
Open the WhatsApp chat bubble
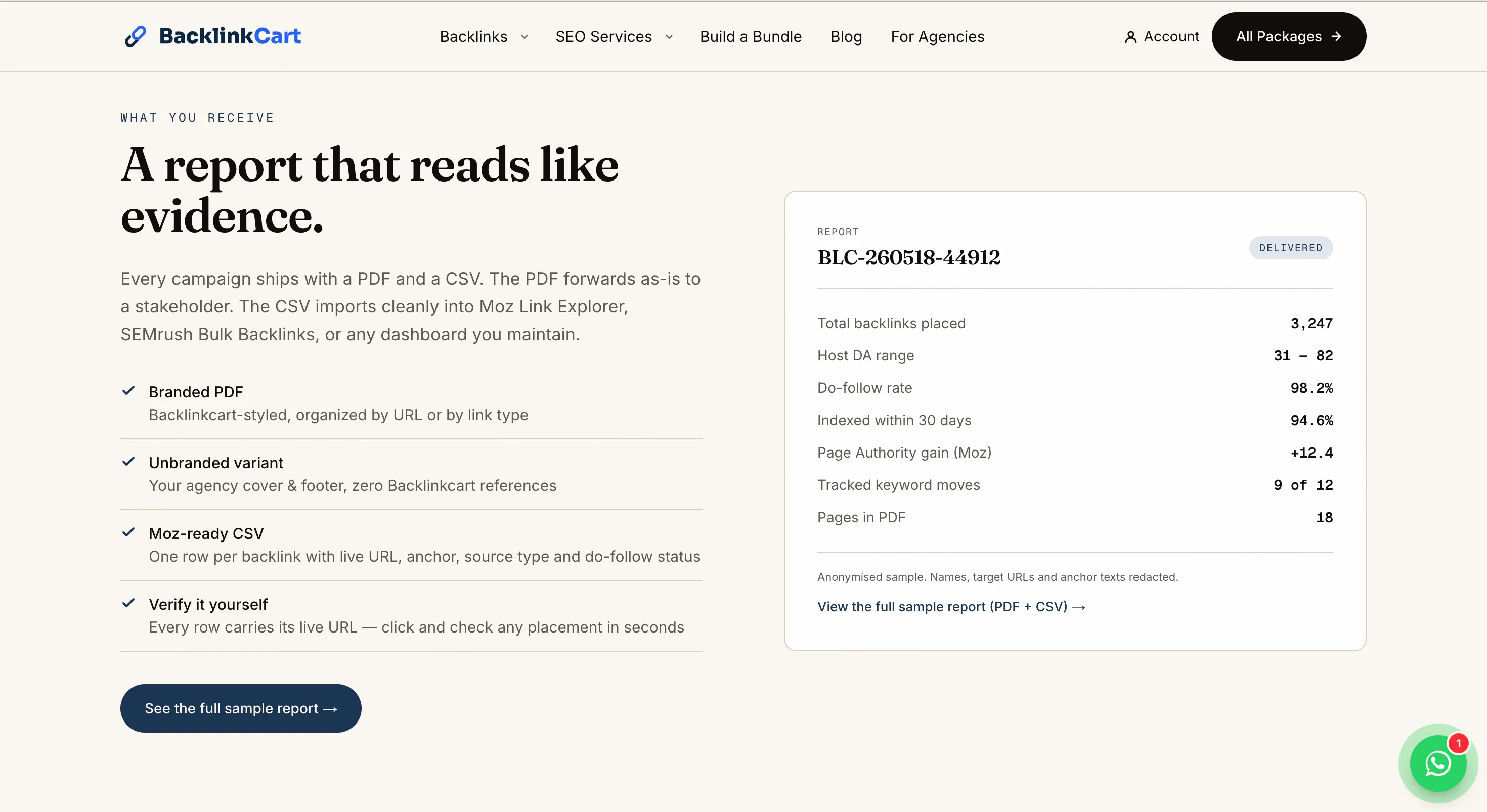[1437, 763]
